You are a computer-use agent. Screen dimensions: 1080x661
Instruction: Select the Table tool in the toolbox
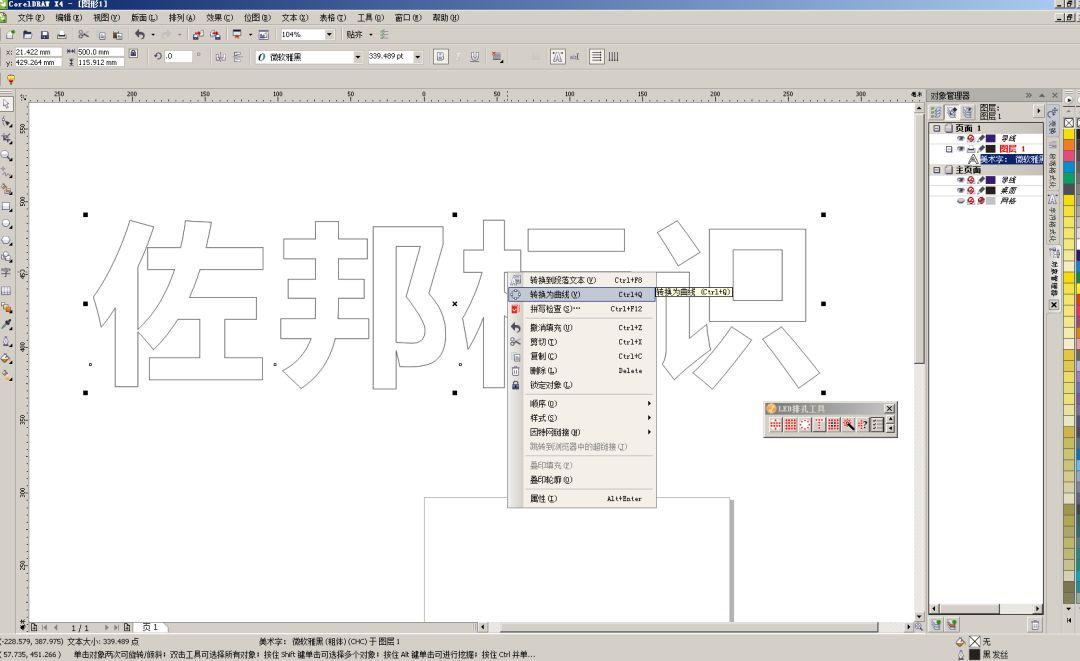pos(6,291)
